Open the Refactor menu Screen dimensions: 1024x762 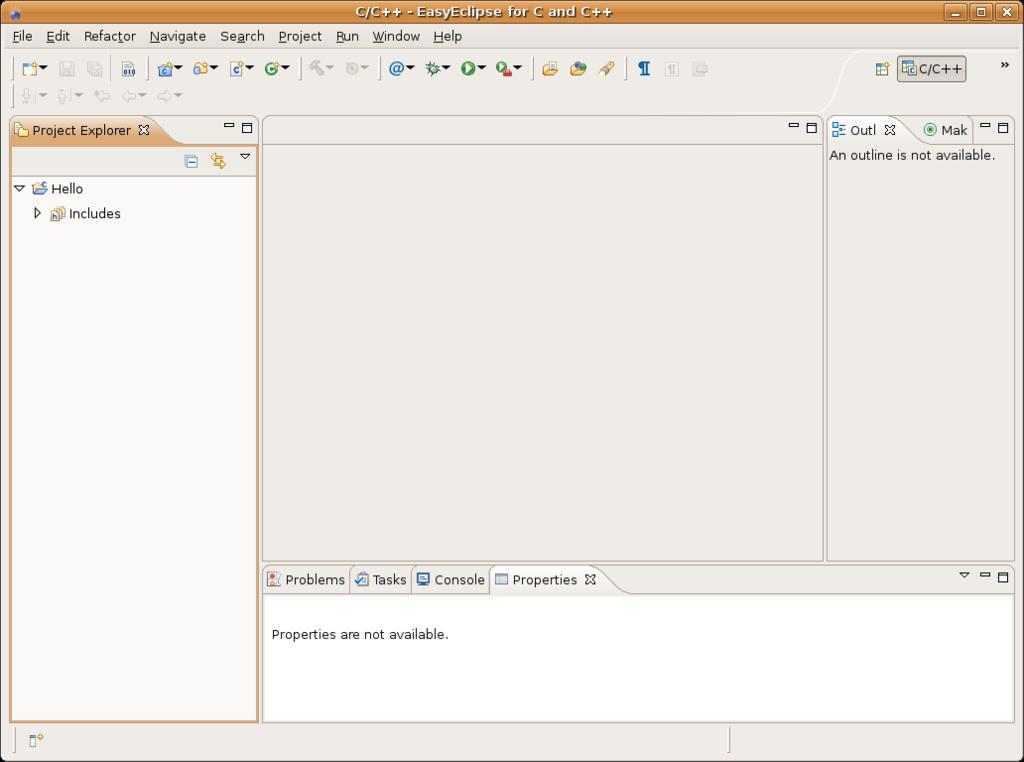click(x=109, y=36)
